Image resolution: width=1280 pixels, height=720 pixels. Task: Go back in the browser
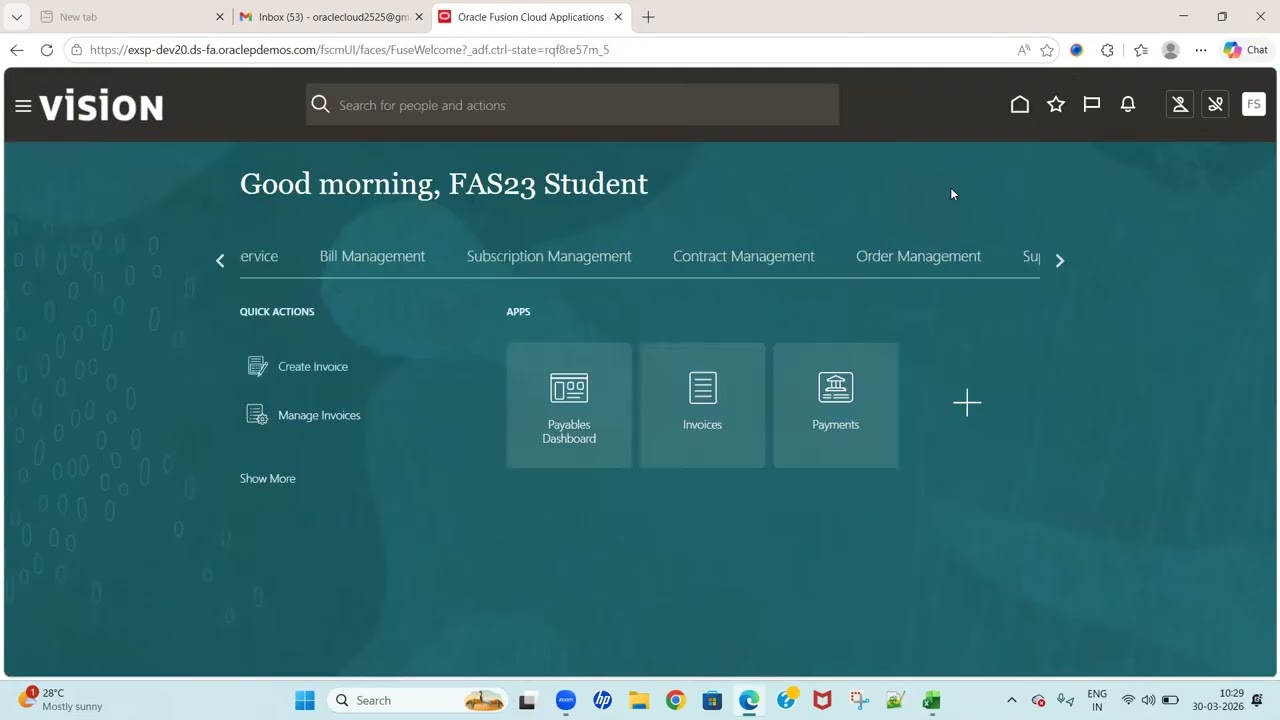(17, 50)
